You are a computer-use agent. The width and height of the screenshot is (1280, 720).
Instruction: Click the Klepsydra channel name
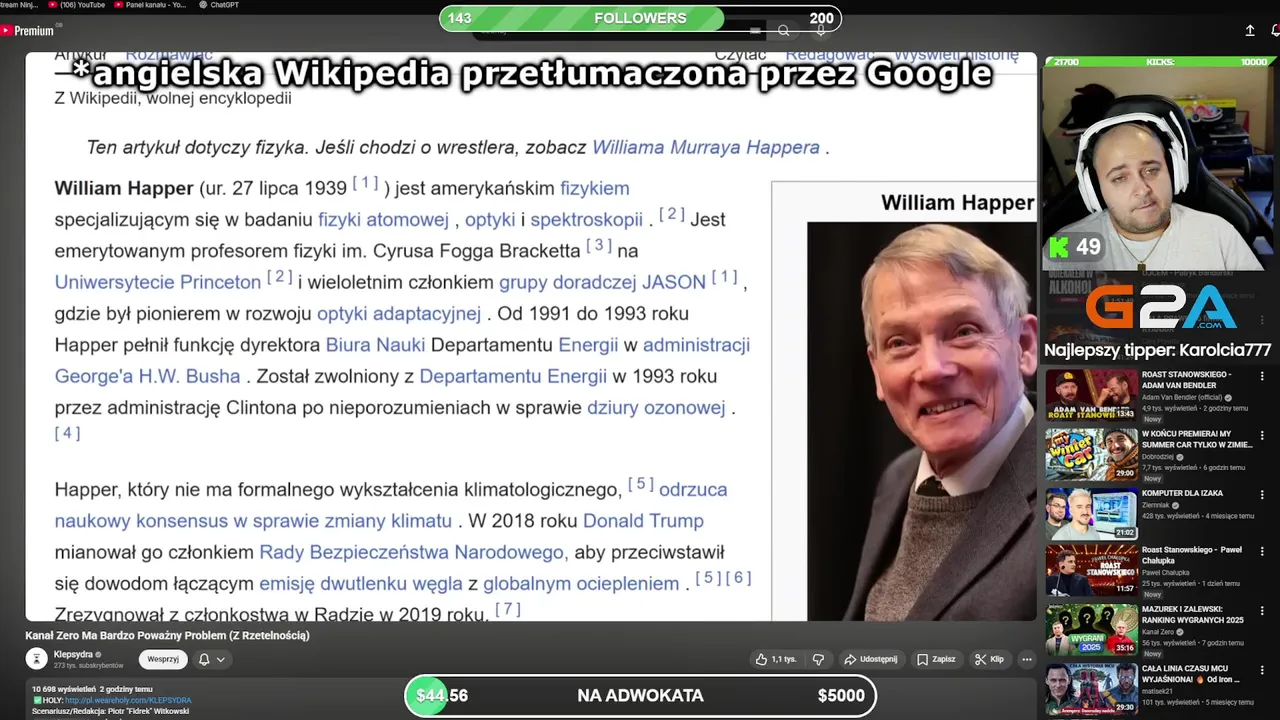(73, 654)
